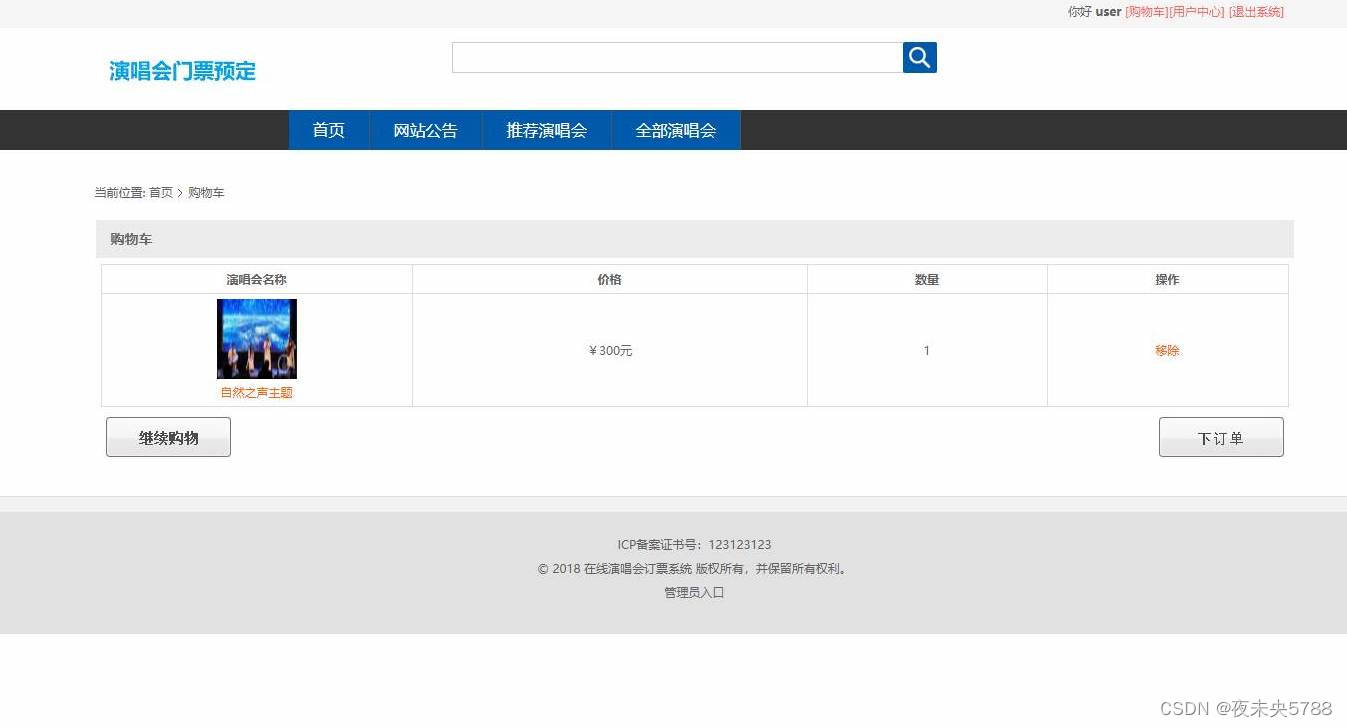The width and height of the screenshot is (1347, 727).
Task: Click the 继续购物 button
Action: (168, 437)
